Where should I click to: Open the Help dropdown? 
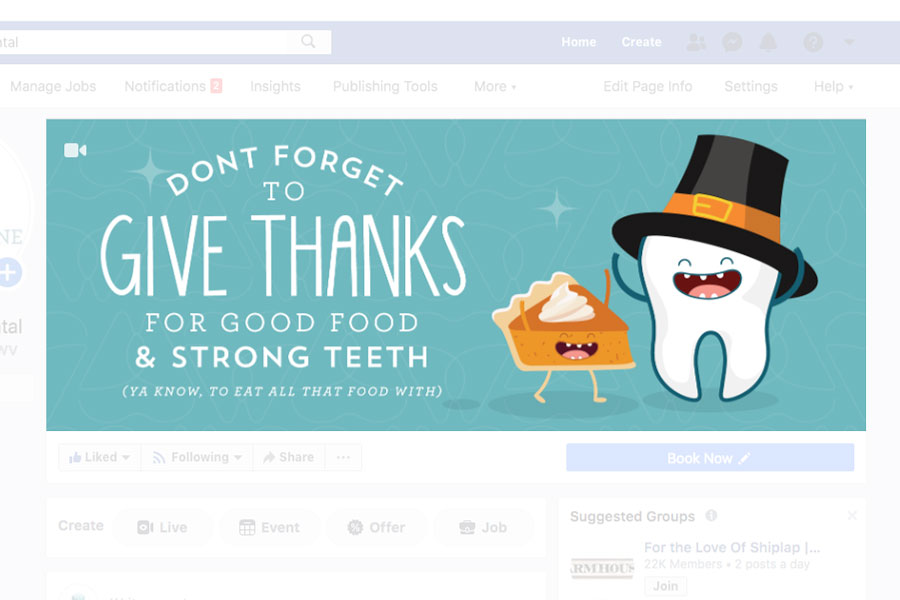coord(833,87)
